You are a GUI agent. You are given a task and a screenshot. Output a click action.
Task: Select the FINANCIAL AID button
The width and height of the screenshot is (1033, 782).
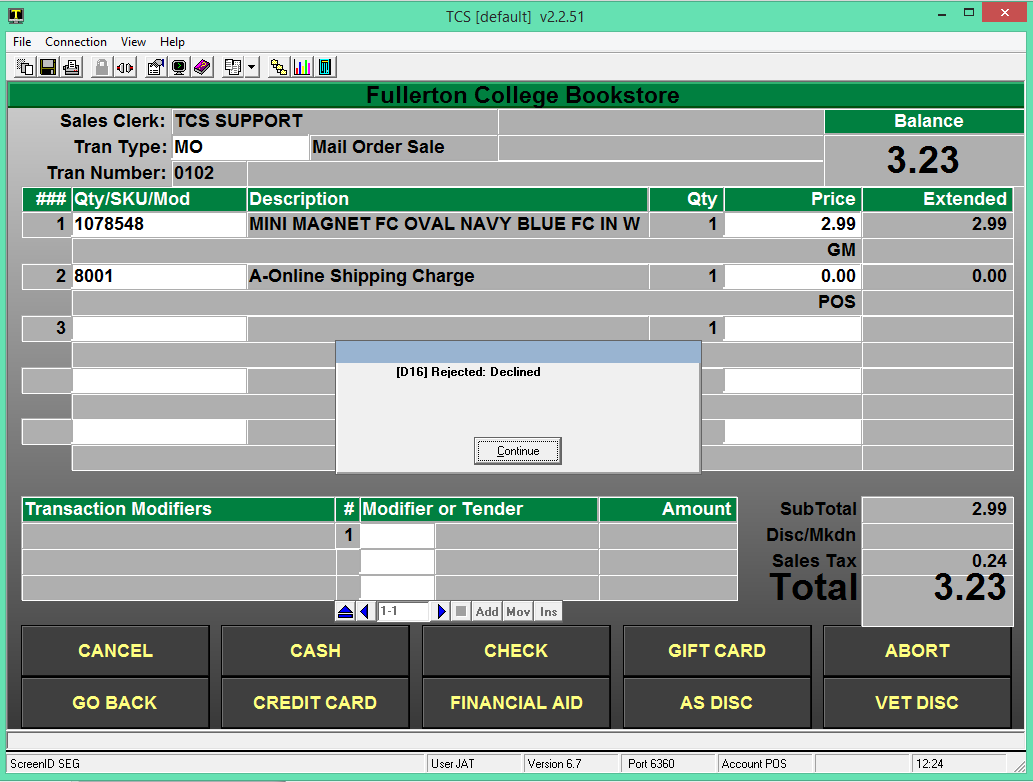(516, 703)
